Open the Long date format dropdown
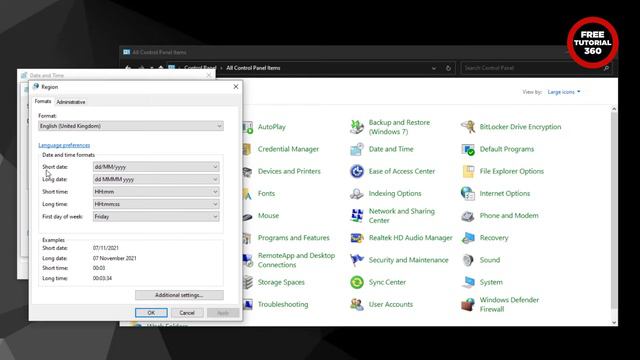The height and width of the screenshot is (360, 640). coord(156,179)
